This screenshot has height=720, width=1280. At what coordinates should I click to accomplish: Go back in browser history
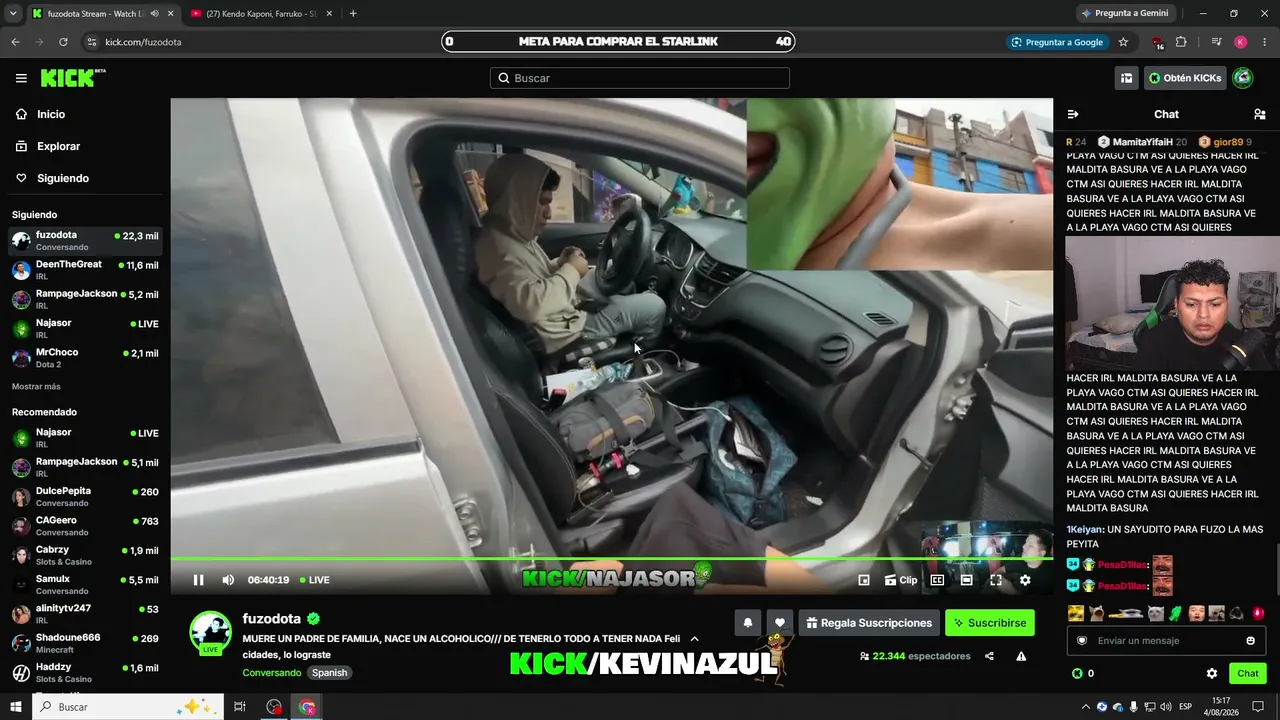(15, 42)
